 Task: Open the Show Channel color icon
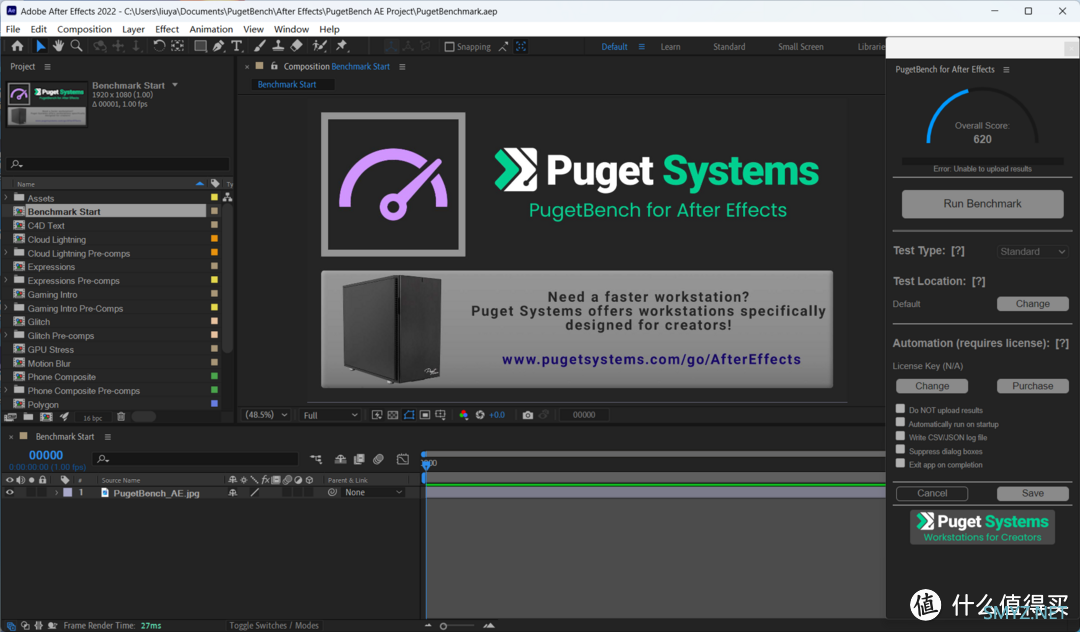click(x=464, y=415)
